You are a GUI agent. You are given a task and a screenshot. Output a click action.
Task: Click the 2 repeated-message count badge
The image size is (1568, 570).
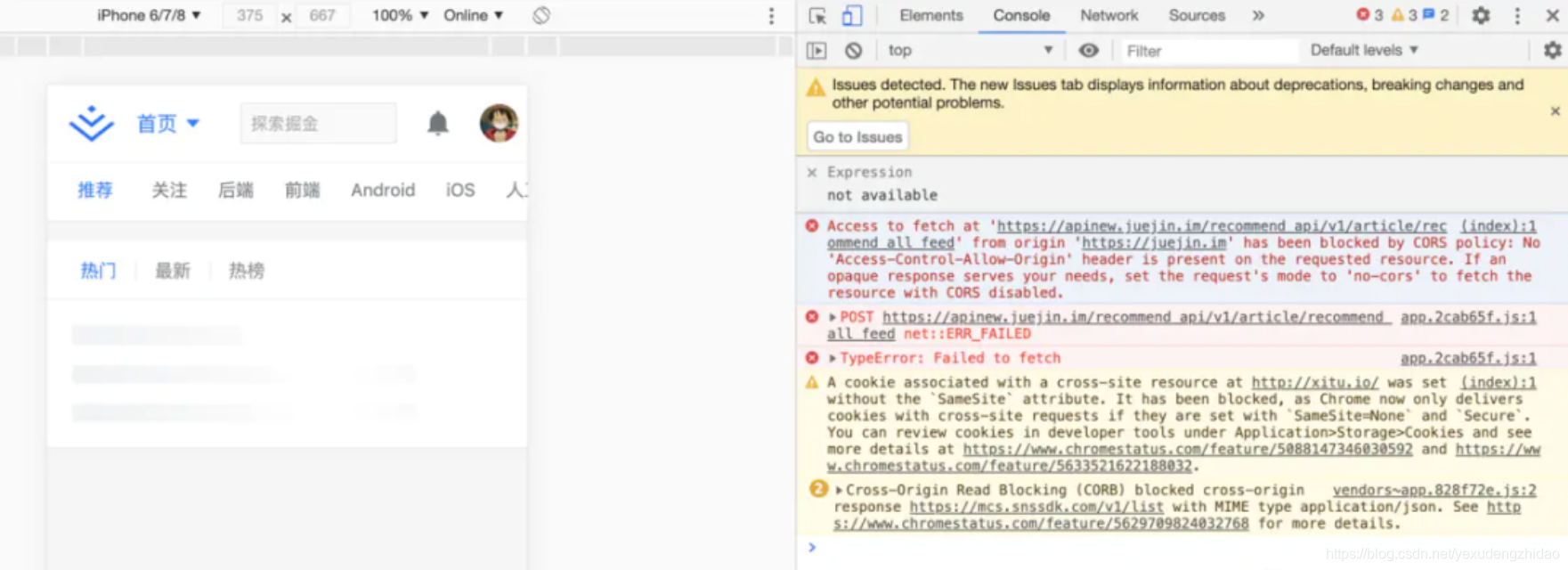[x=818, y=489]
